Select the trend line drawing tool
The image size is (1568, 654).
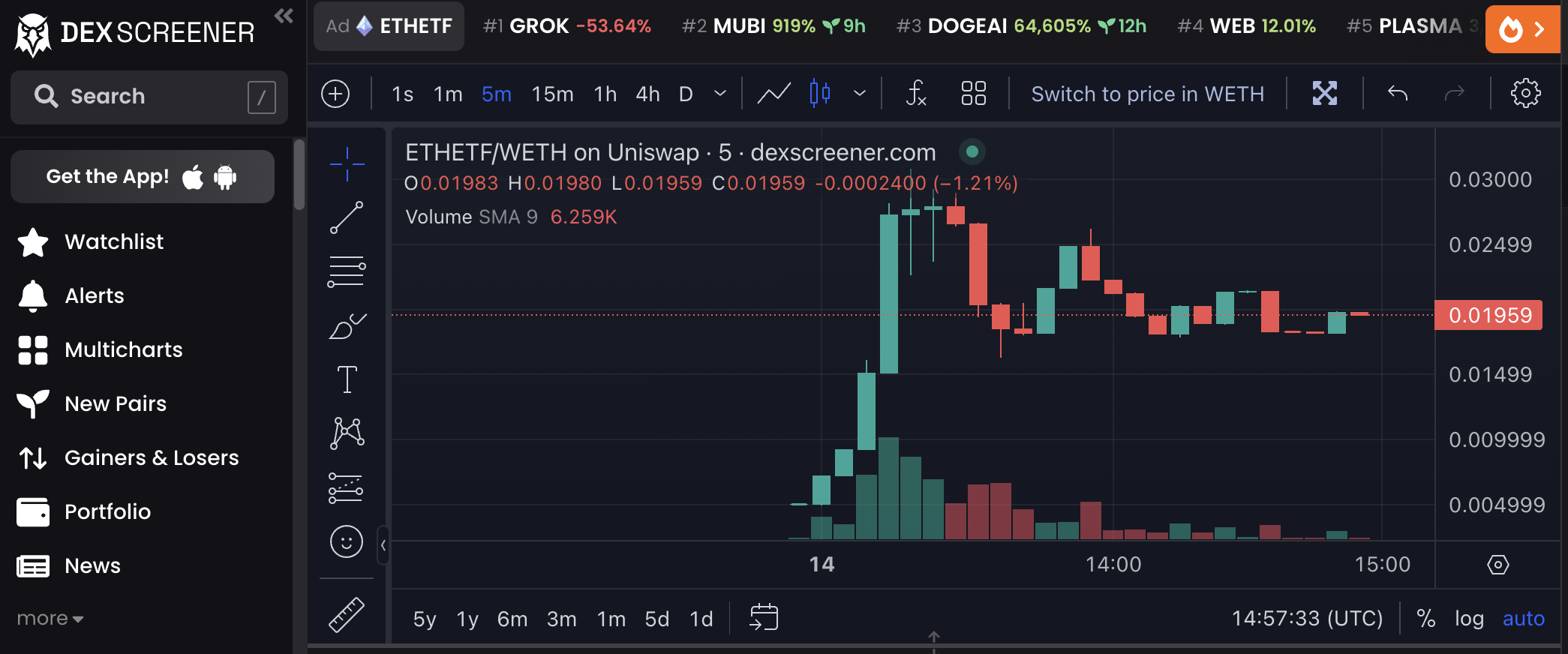pyautogui.click(x=347, y=217)
